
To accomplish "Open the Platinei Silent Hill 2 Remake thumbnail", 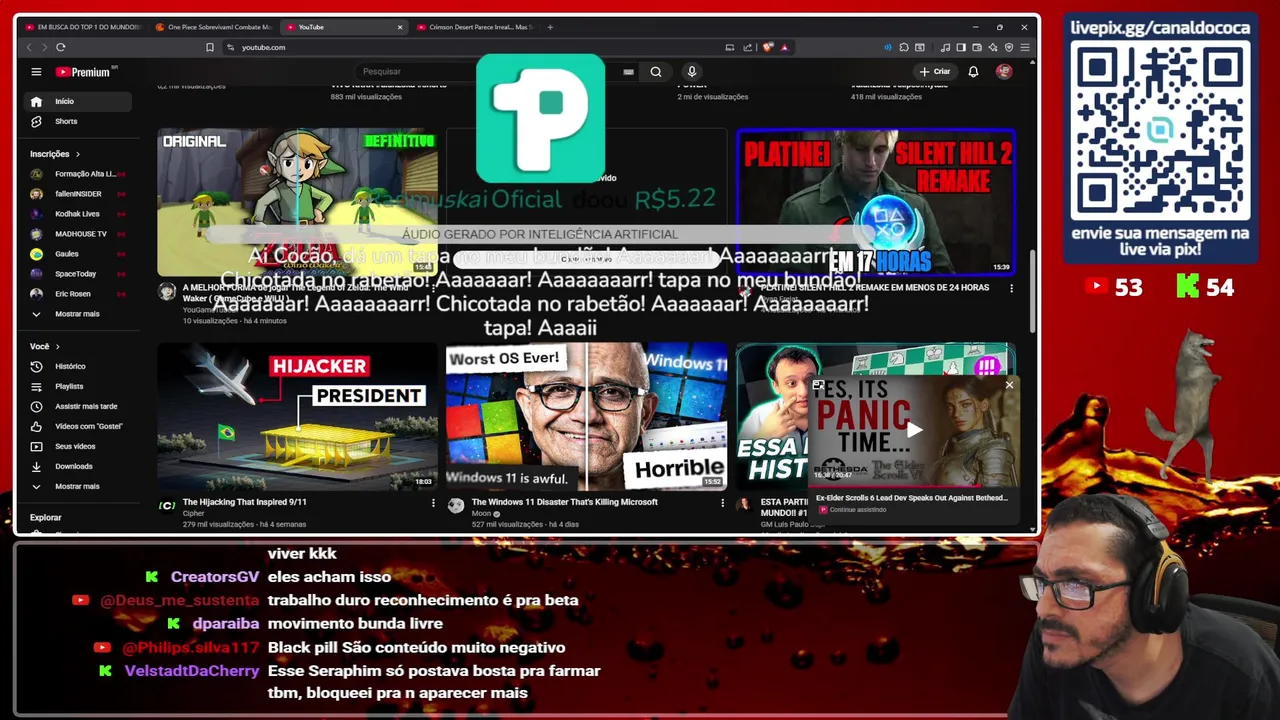I will 876,201.
